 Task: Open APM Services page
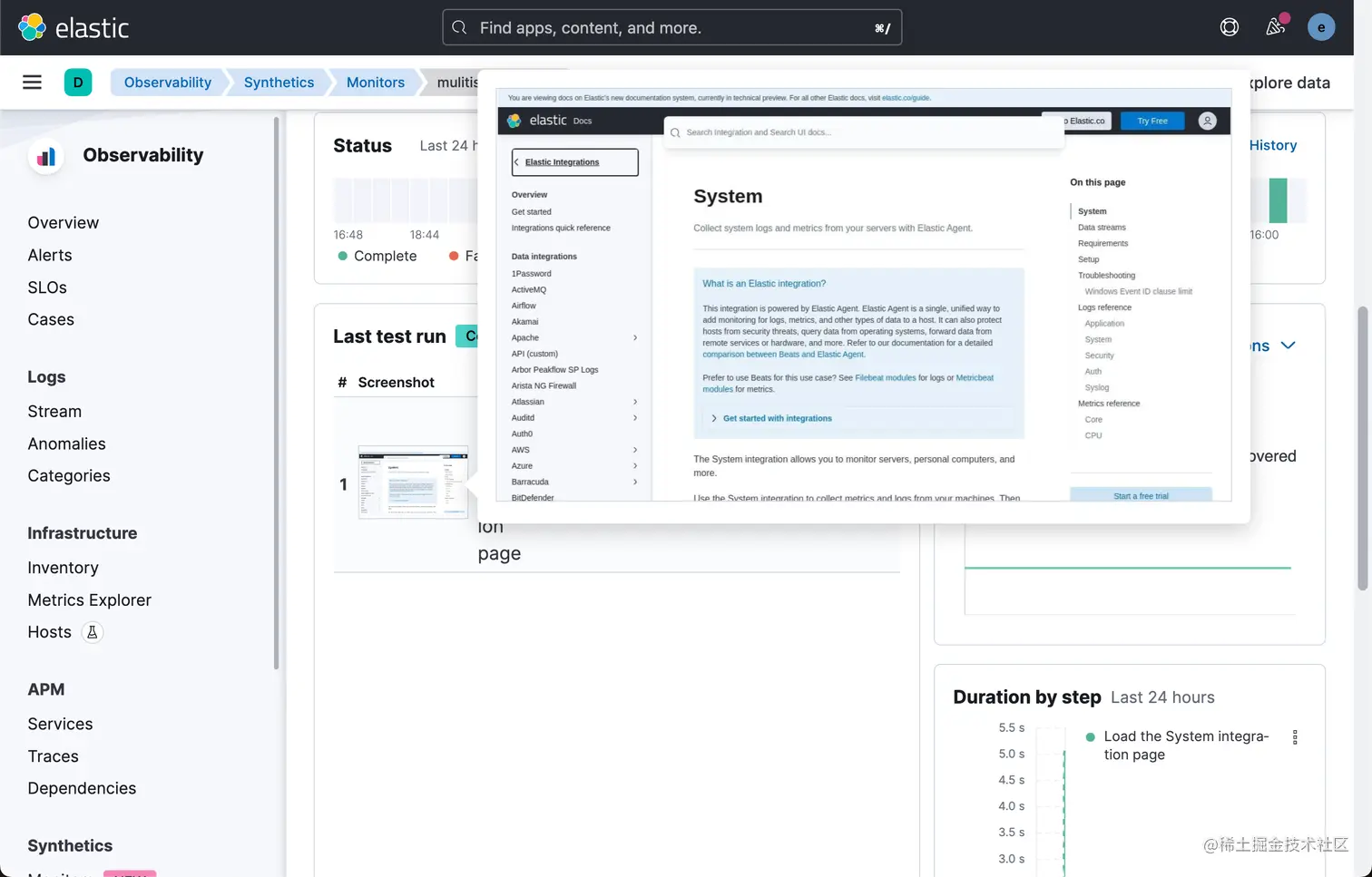click(x=60, y=725)
